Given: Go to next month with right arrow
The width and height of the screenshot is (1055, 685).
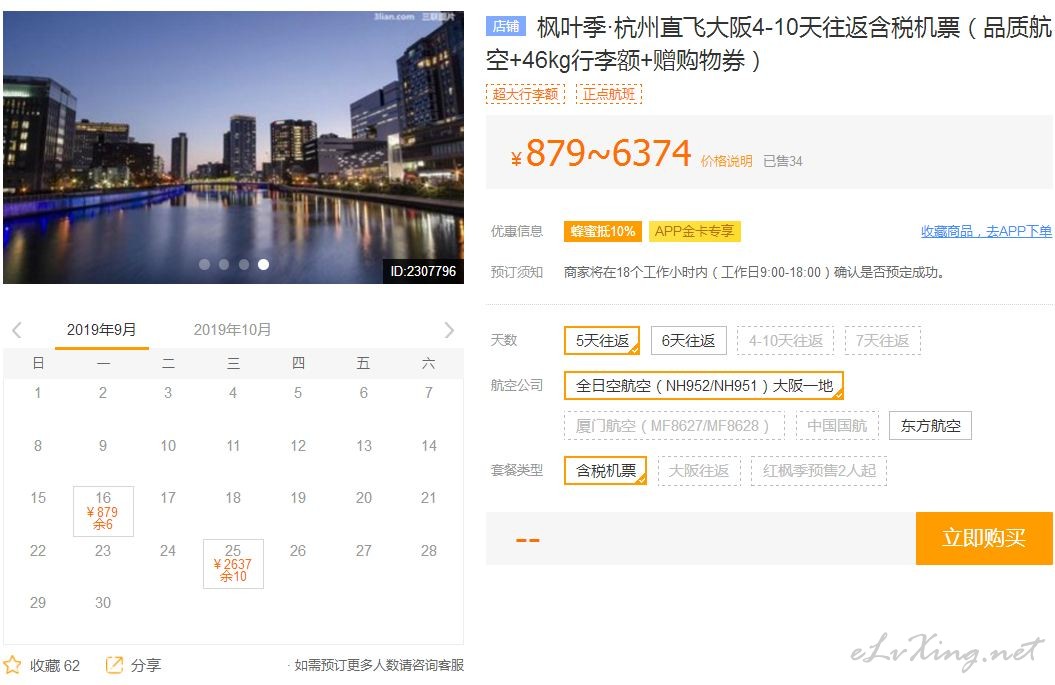Looking at the screenshot, I should (x=449, y=330).
